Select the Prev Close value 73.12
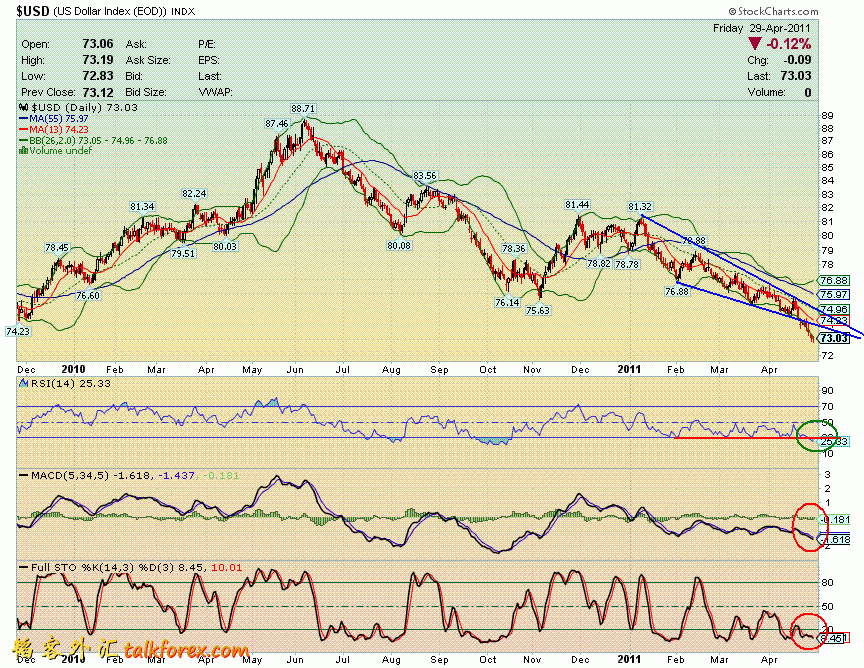This screenshot has height=668, width=864. tap(98, 92)
